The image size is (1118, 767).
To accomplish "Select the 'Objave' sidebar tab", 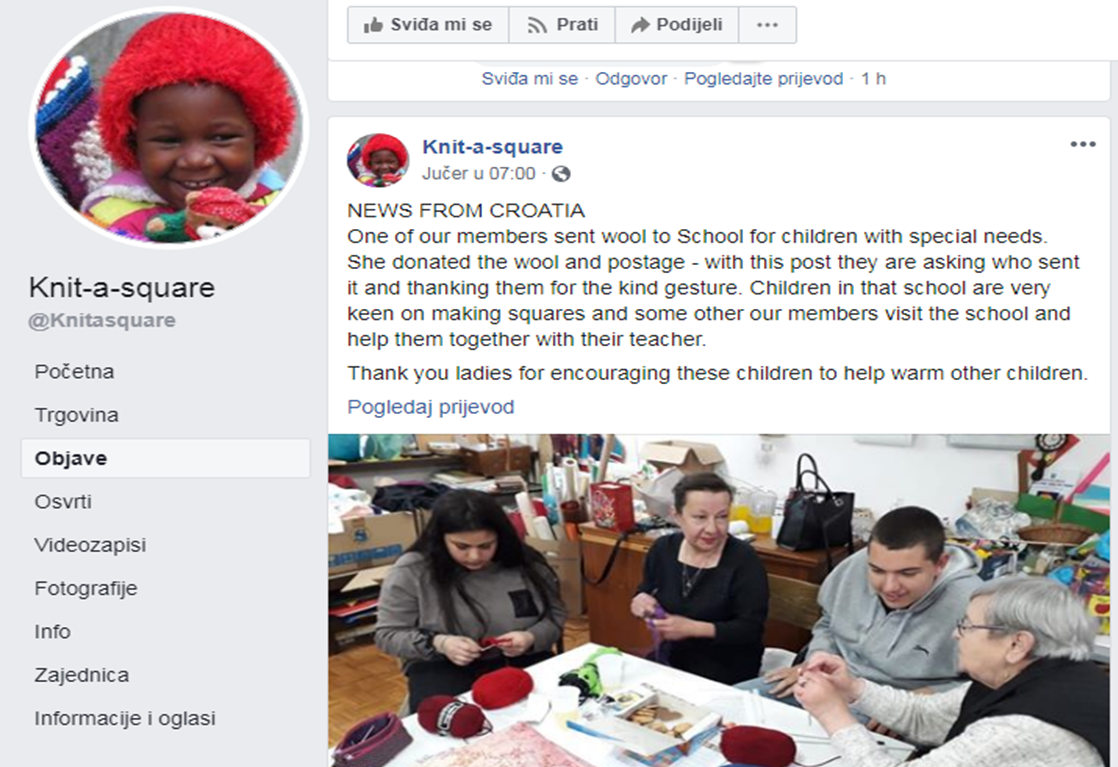I will 165,458.
